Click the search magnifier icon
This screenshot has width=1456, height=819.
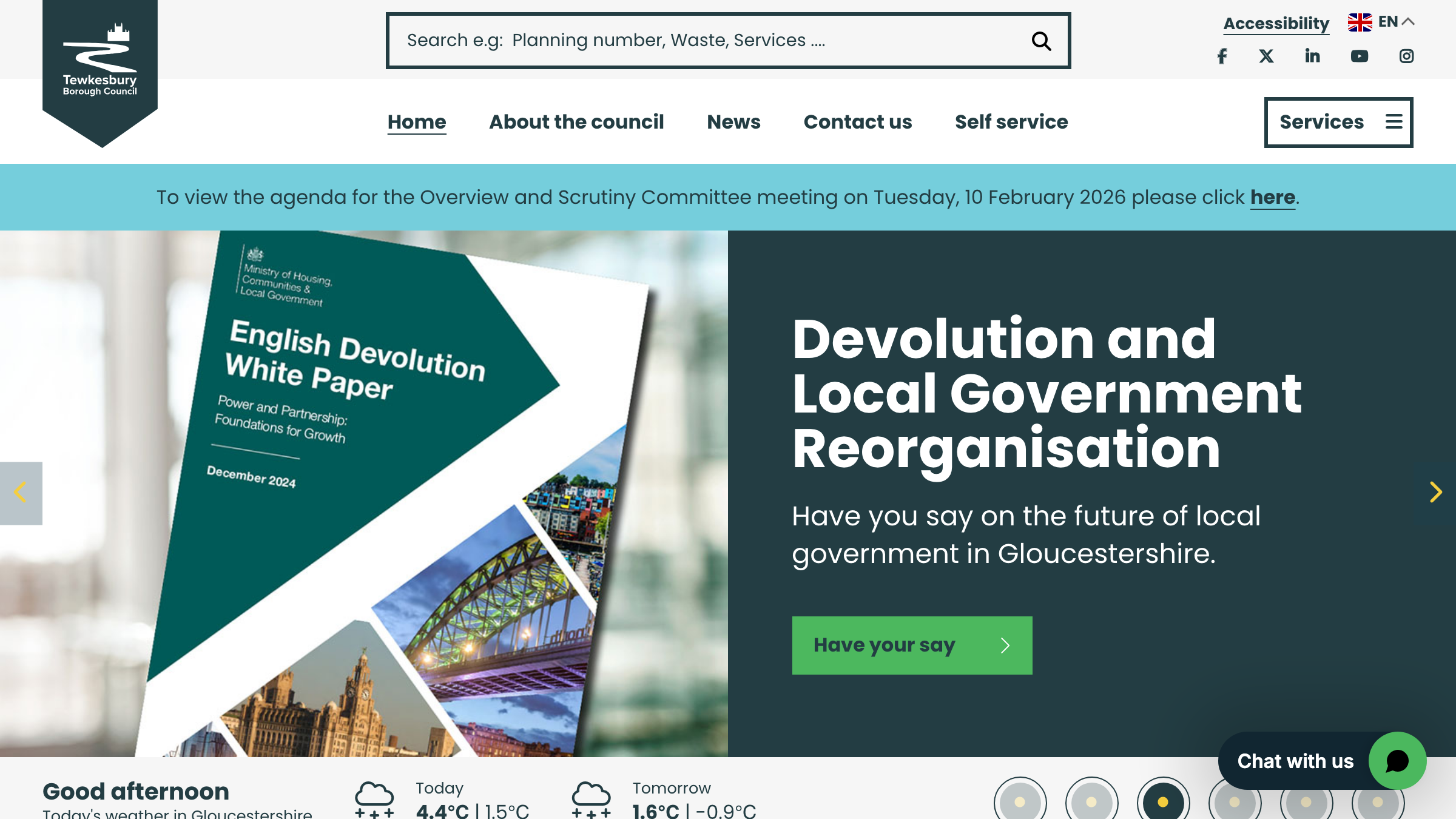[1041, 41]
